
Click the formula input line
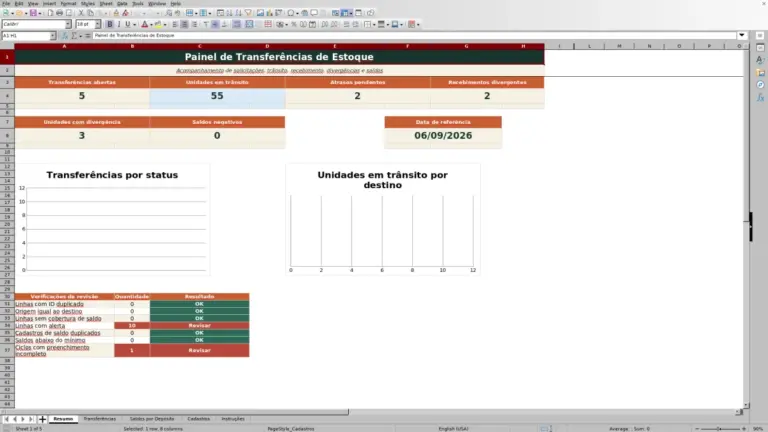414,35
